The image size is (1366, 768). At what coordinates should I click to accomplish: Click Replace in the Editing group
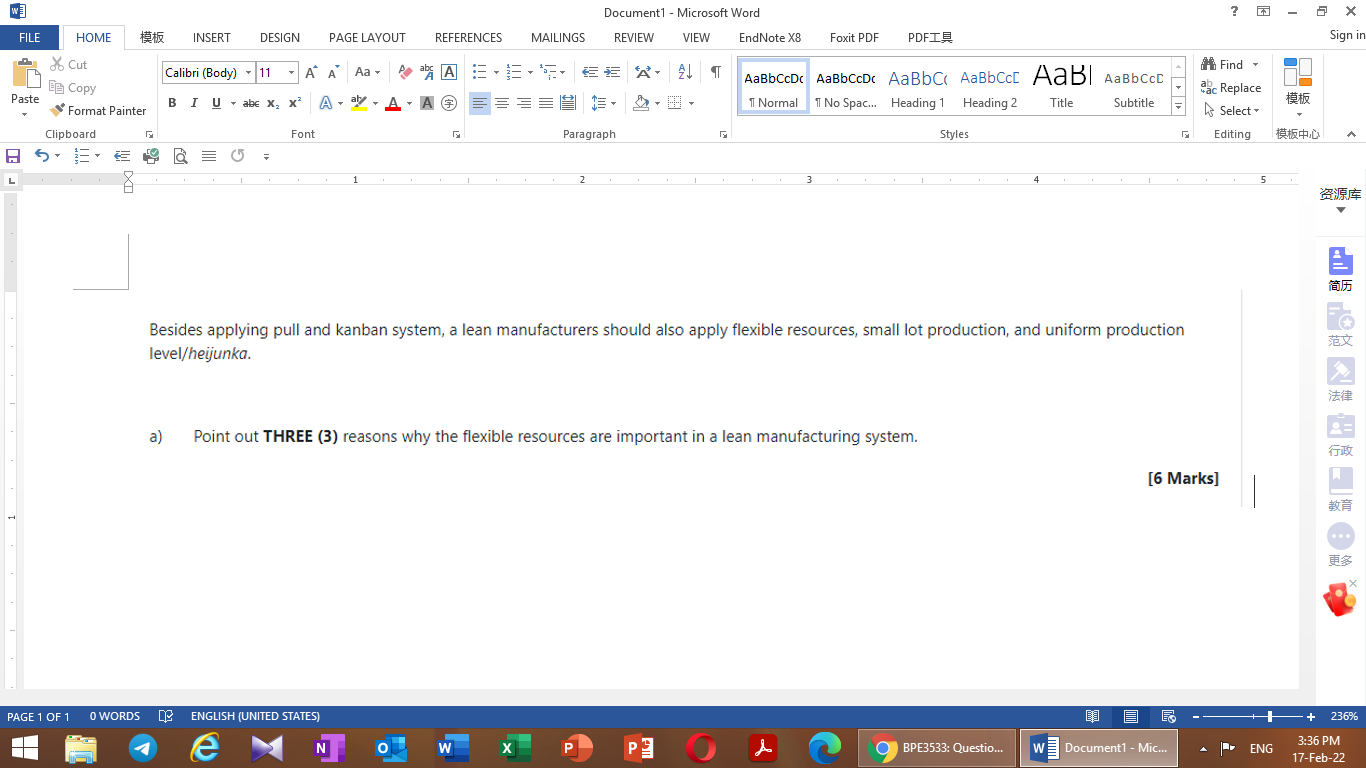point(1231,87)
